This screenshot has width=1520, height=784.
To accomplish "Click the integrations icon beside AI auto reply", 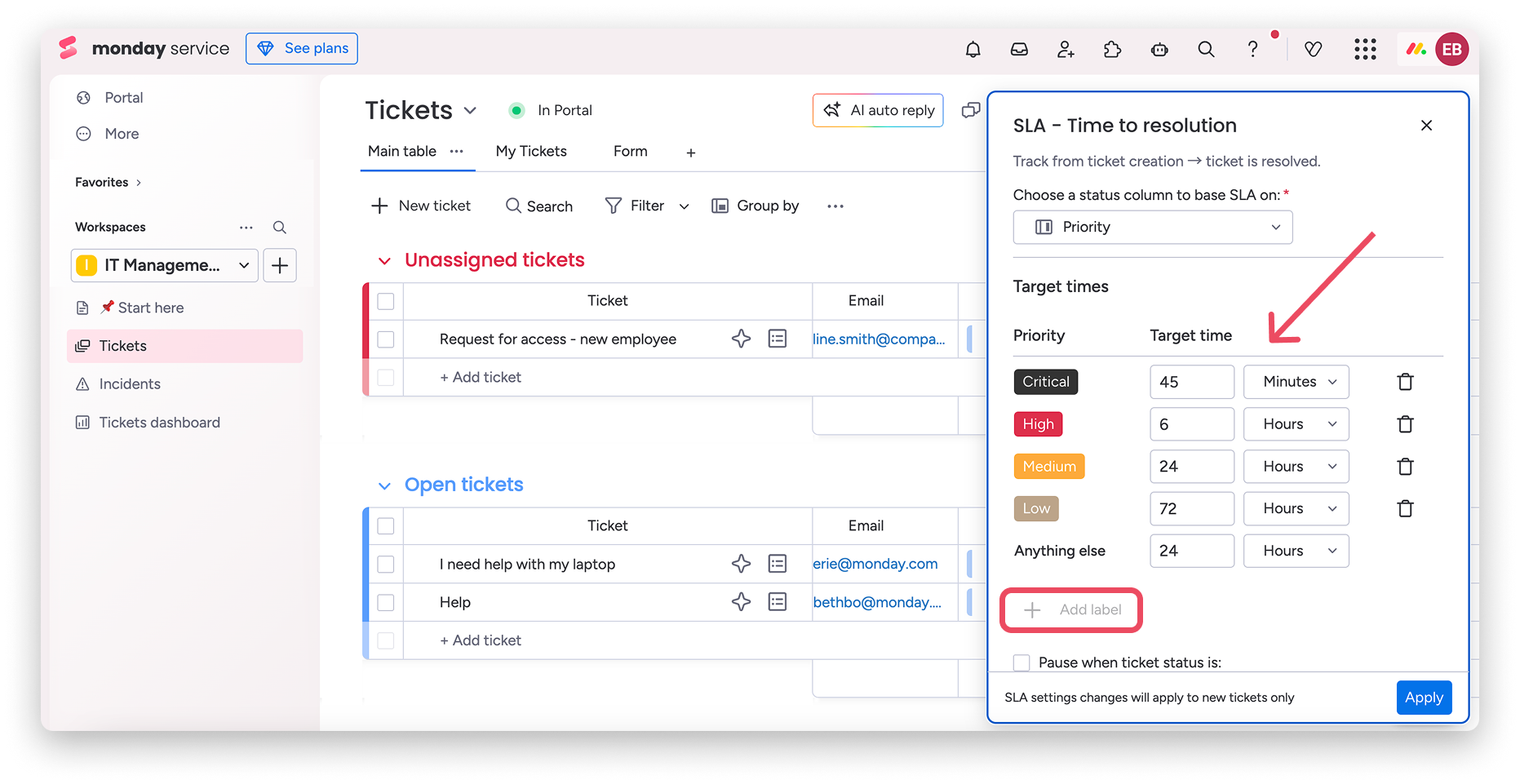I will point(971,110).
